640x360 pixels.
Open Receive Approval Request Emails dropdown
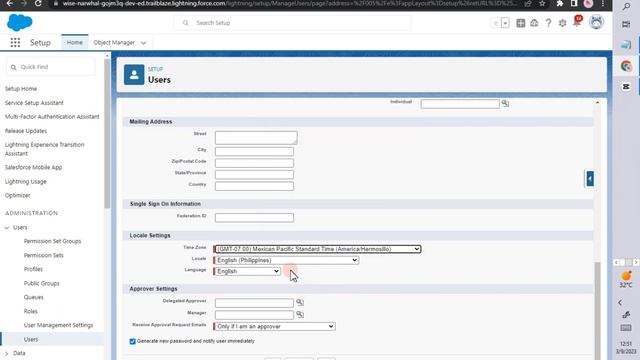pyautogui.click(x=274, y=327)
